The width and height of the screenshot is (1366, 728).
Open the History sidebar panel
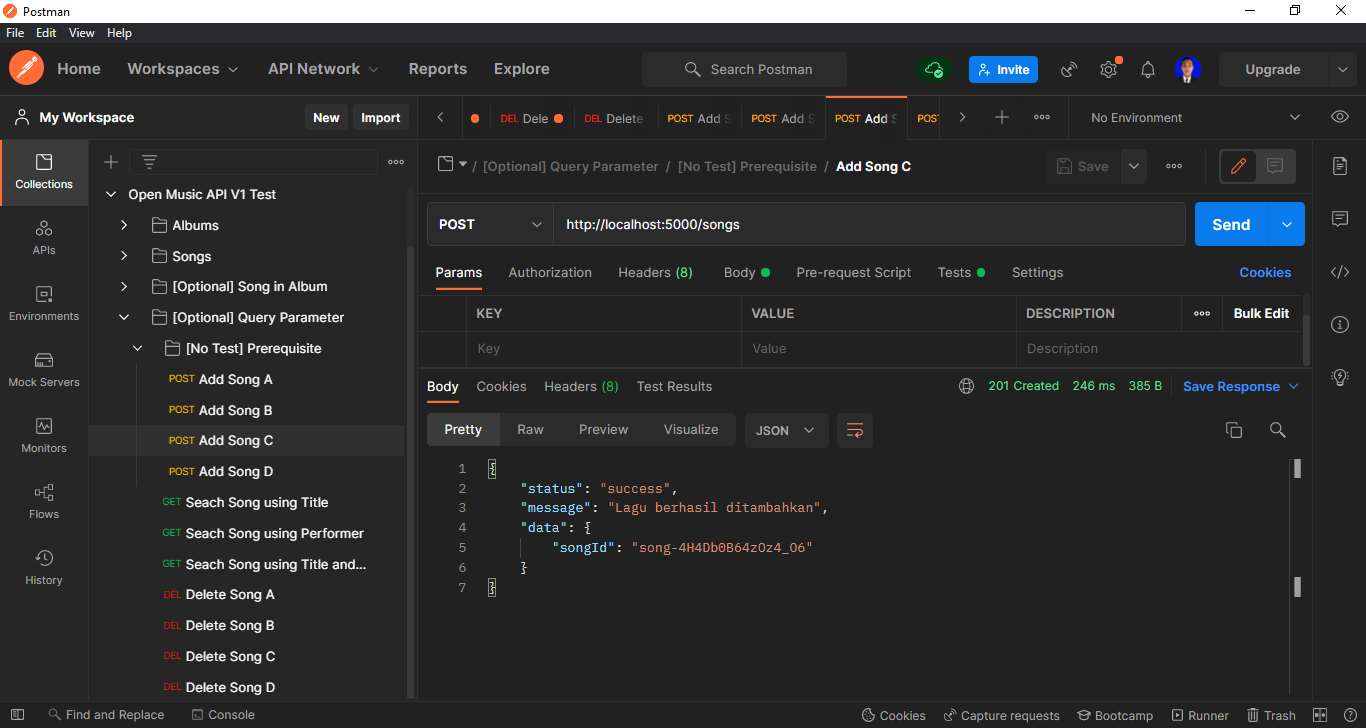coord(44,568)
